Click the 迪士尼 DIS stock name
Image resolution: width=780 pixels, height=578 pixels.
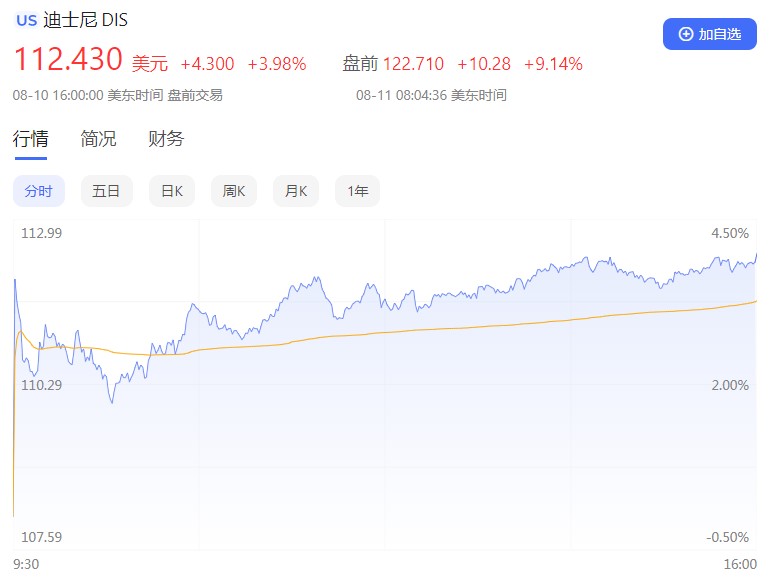(x=86, y=20)
